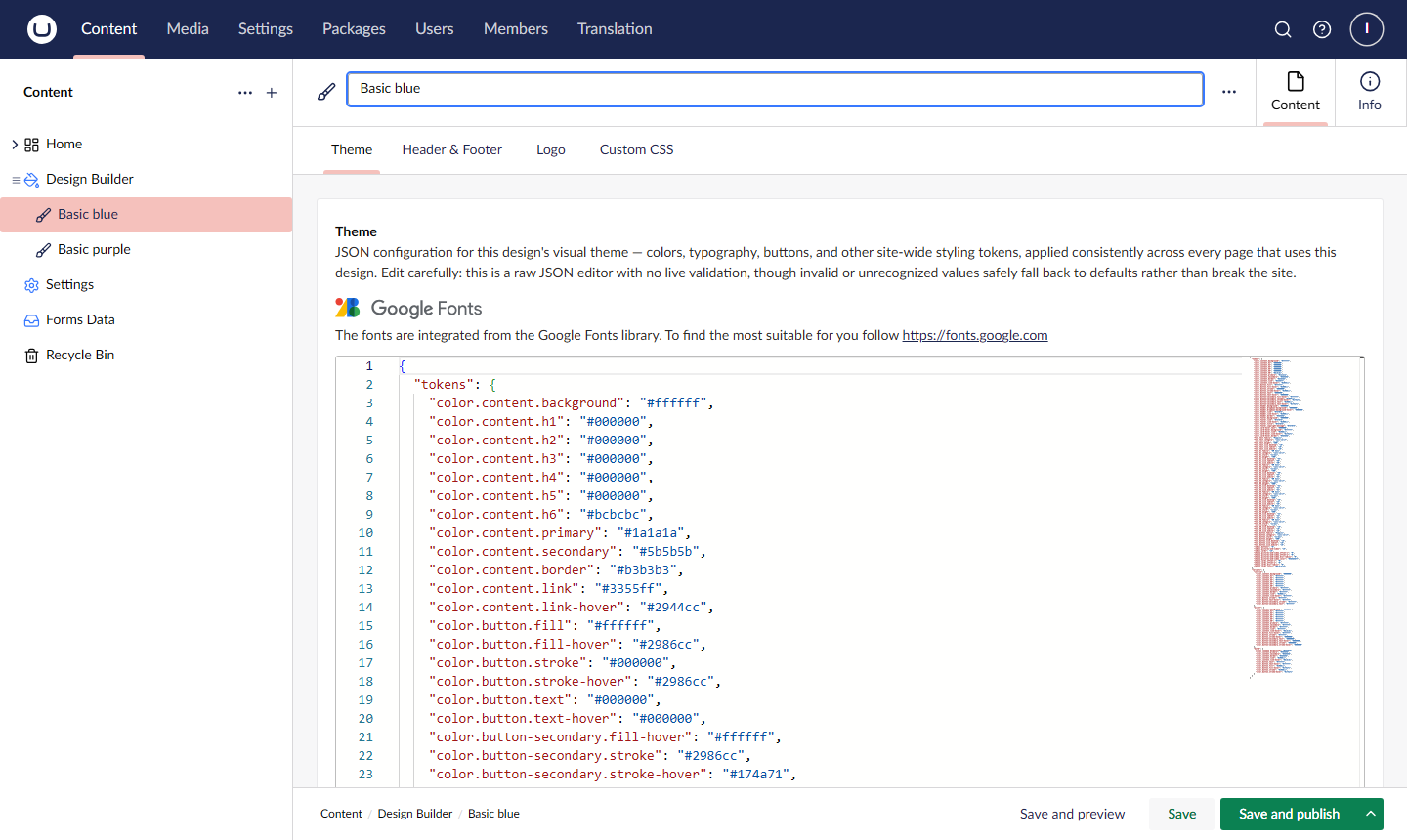This screenshot has height=840, width=1407.
Task: Switch to the Logo tab
Action: pos(551,150)
